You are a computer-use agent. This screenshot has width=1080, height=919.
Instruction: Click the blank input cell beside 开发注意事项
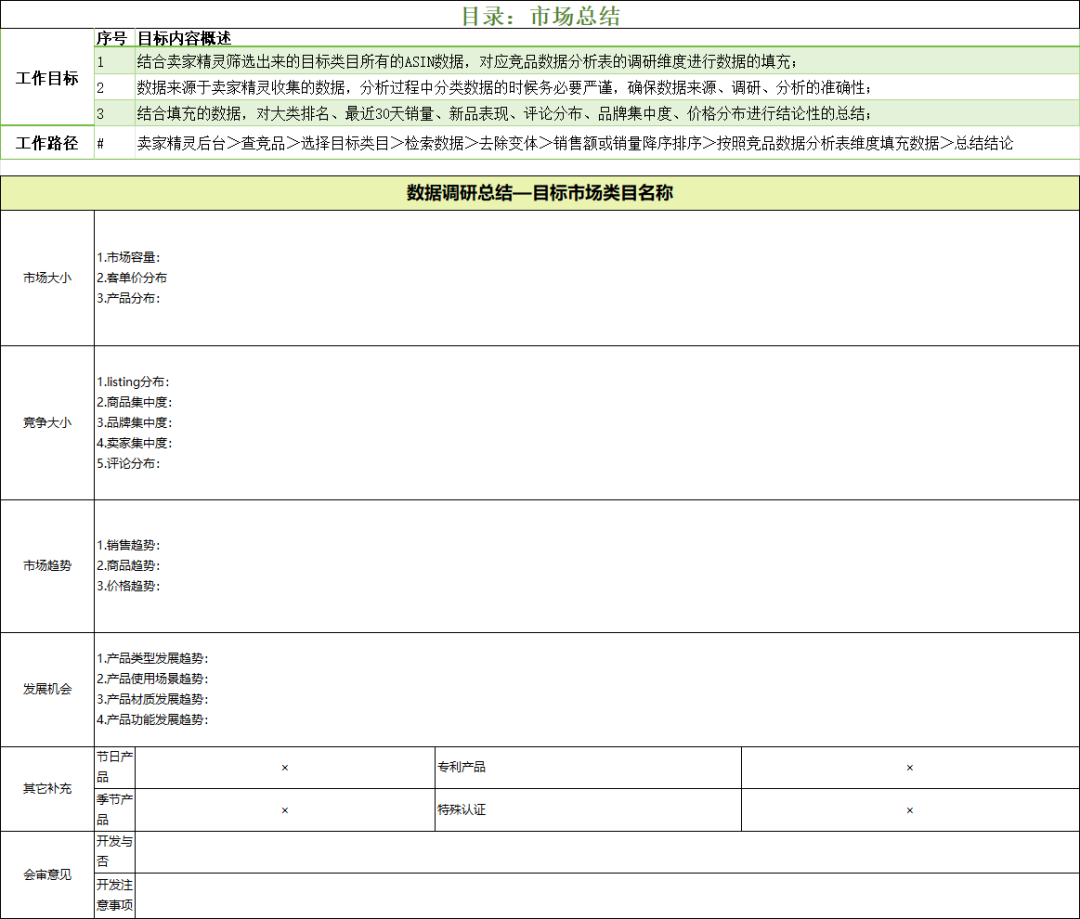pyautogui.click(x=607, y=895)
